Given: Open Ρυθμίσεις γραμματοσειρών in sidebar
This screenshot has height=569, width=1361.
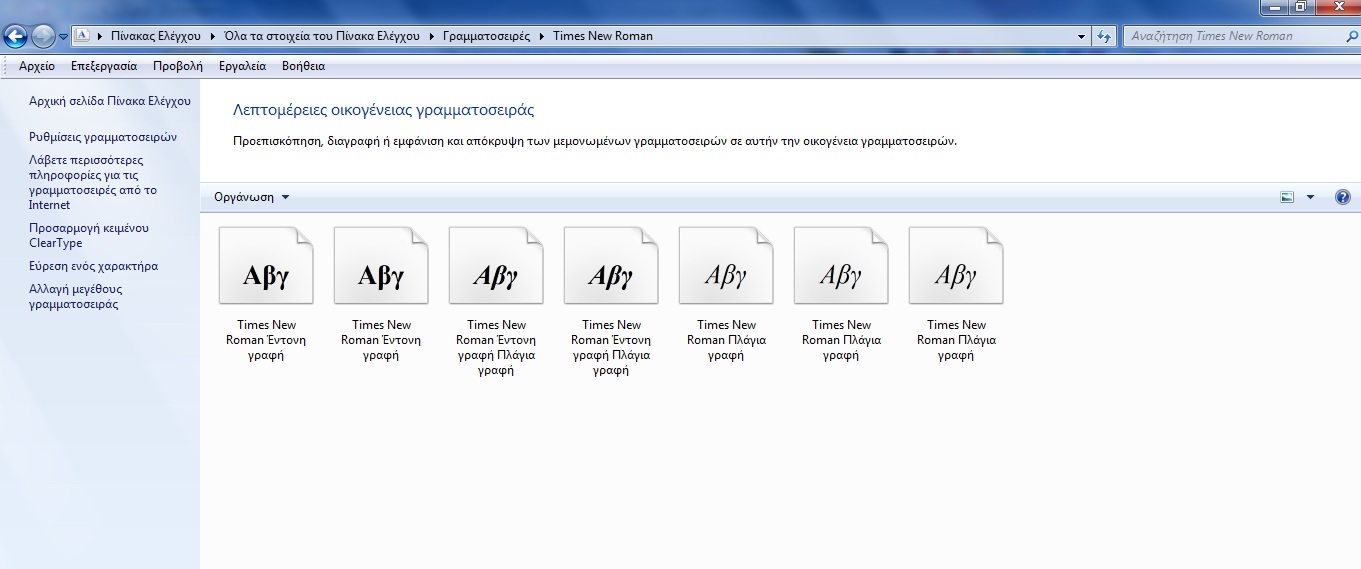Looking at the screenshot, I should 103,137.
